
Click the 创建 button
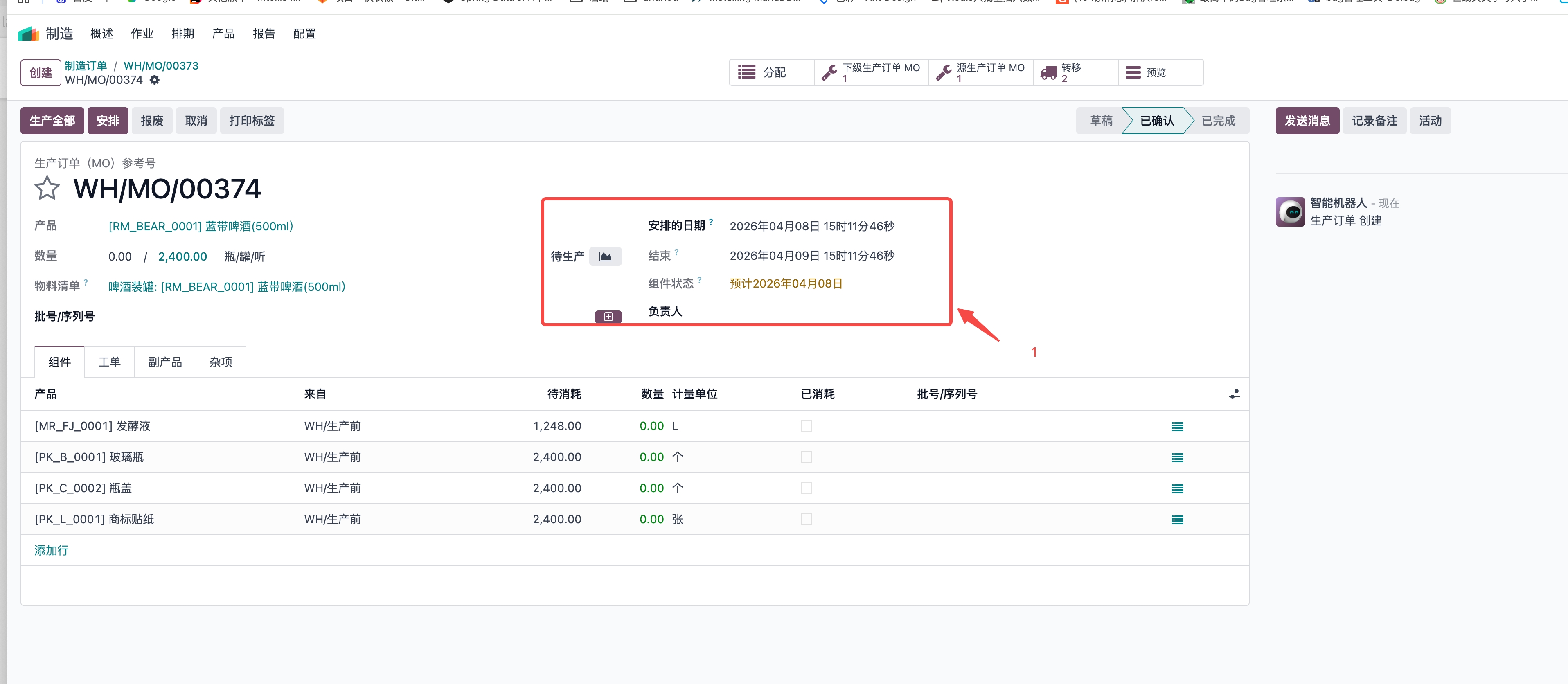[x=41, y=72]
